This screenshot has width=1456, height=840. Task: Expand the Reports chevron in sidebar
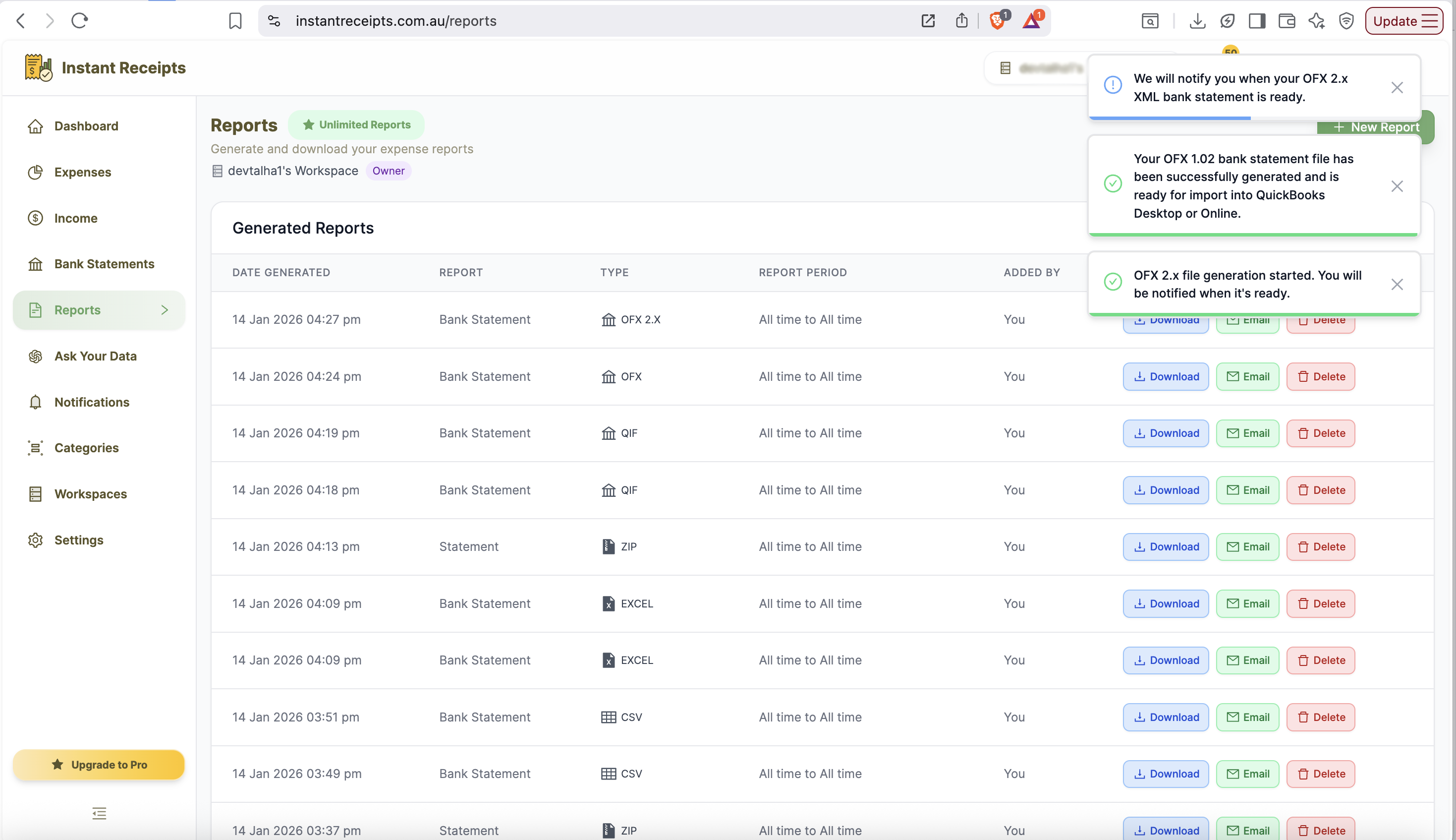165,310
